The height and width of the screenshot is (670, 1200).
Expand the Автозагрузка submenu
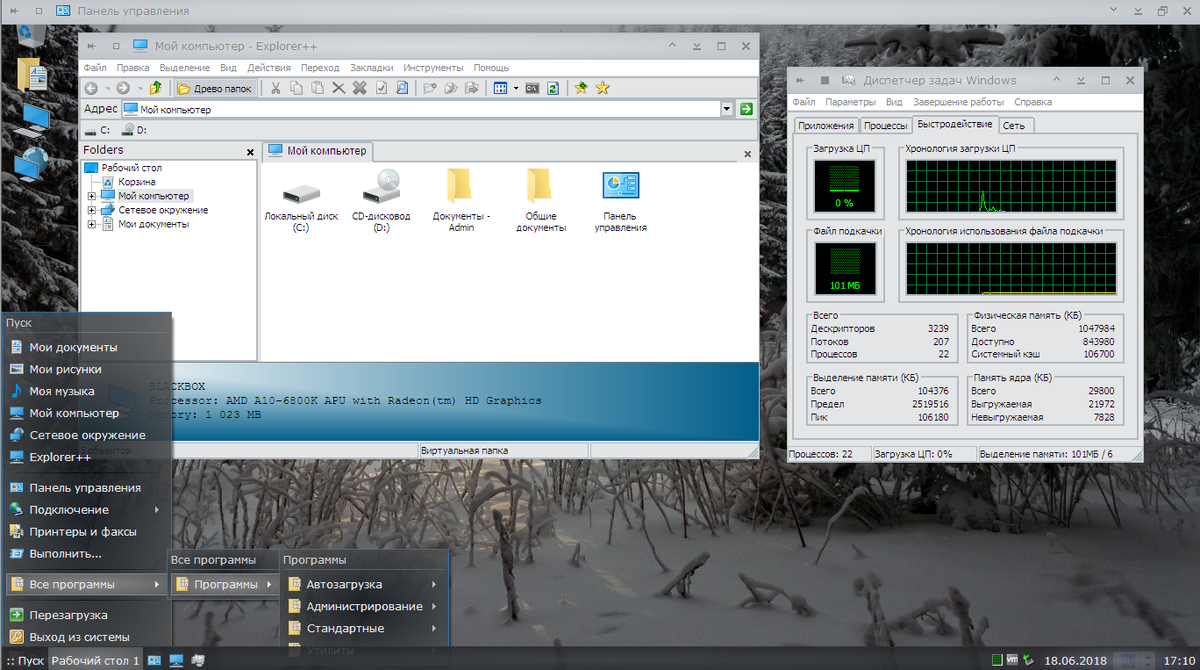[364, 584]
